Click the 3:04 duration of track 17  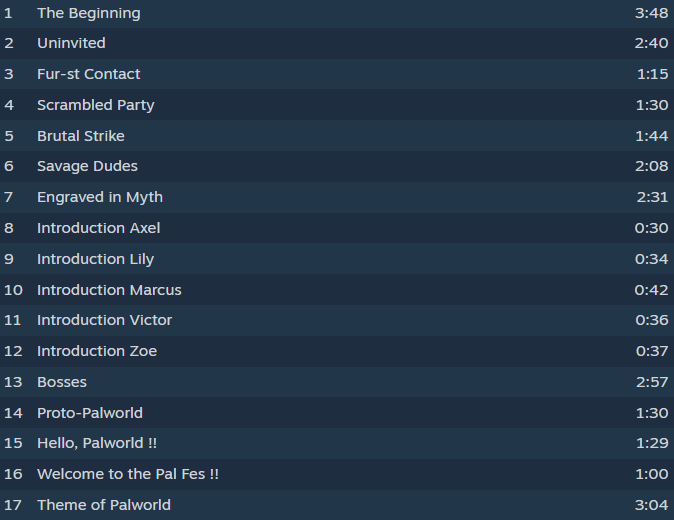(652, 505)
